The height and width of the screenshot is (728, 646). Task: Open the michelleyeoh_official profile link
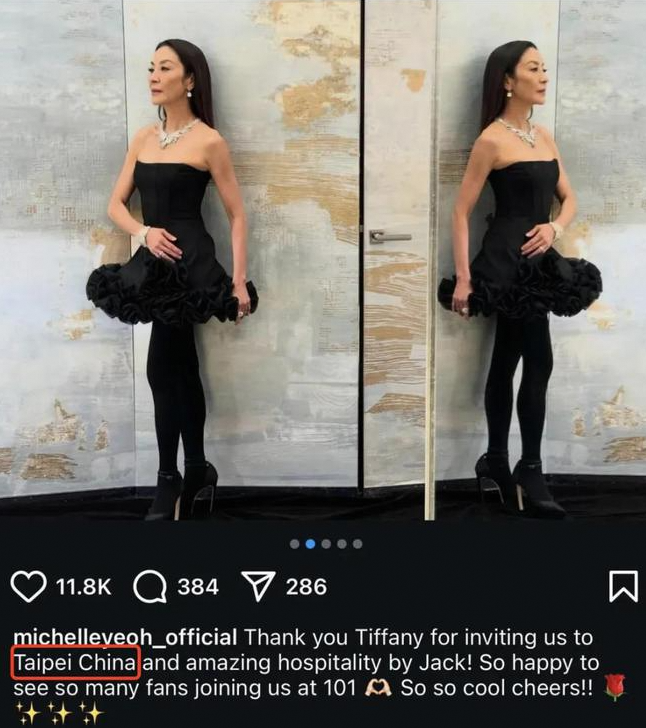(125, 638)
